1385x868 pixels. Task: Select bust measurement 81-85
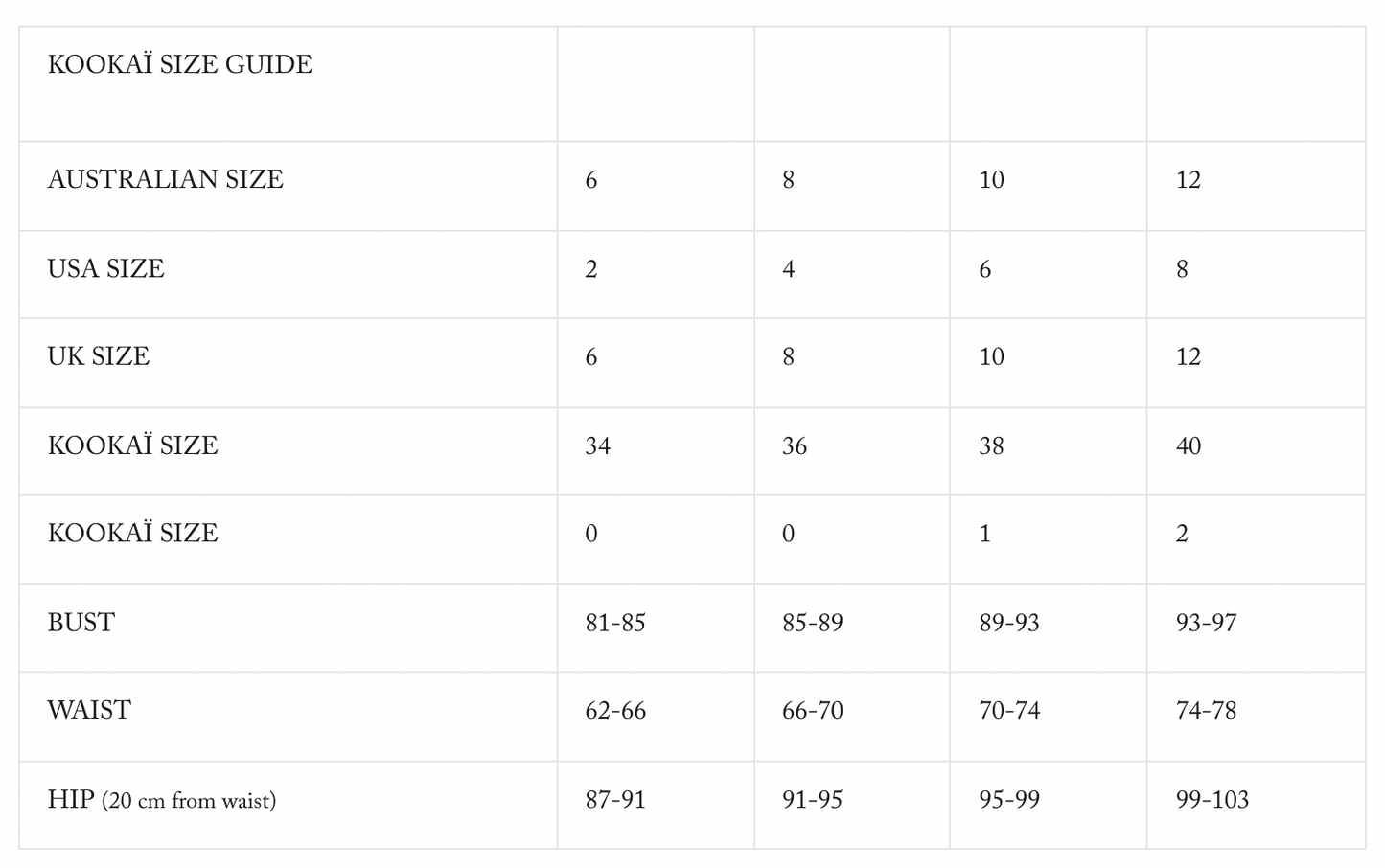point(615,624)
